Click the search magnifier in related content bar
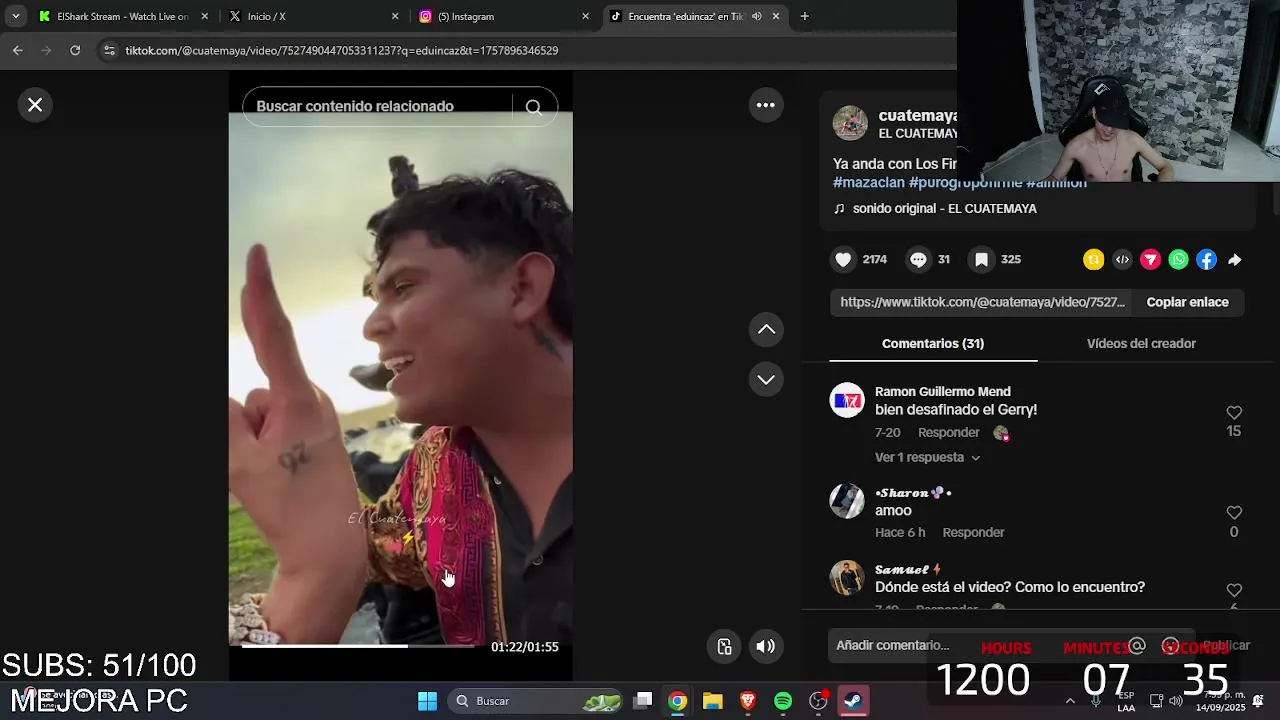The image size is (1280, 720). point(534,107)
